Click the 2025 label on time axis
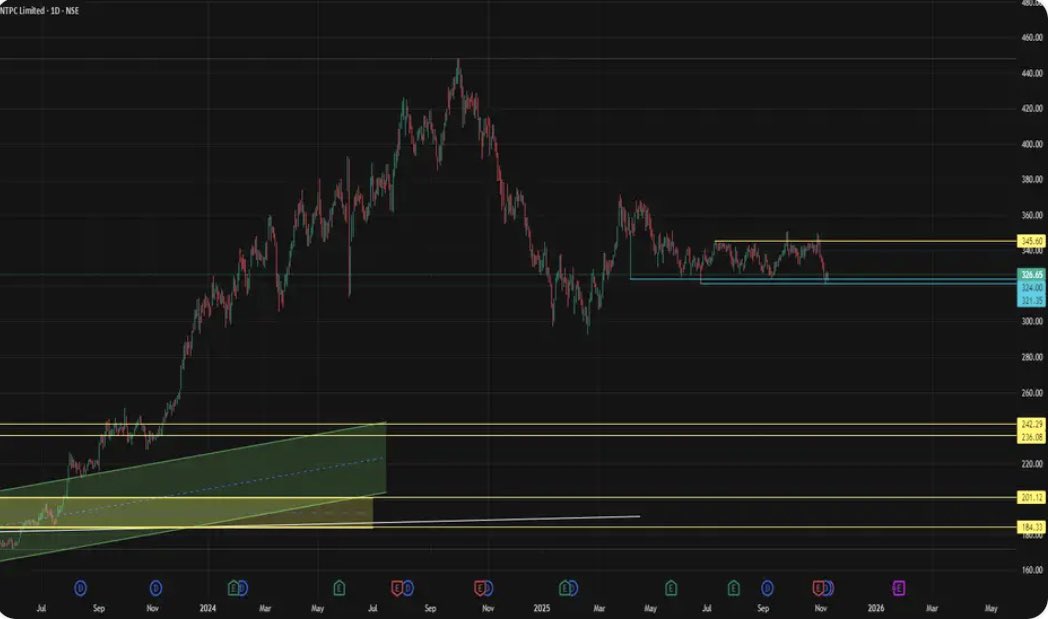The image size is (1048, 619). (x=541, y=608)
